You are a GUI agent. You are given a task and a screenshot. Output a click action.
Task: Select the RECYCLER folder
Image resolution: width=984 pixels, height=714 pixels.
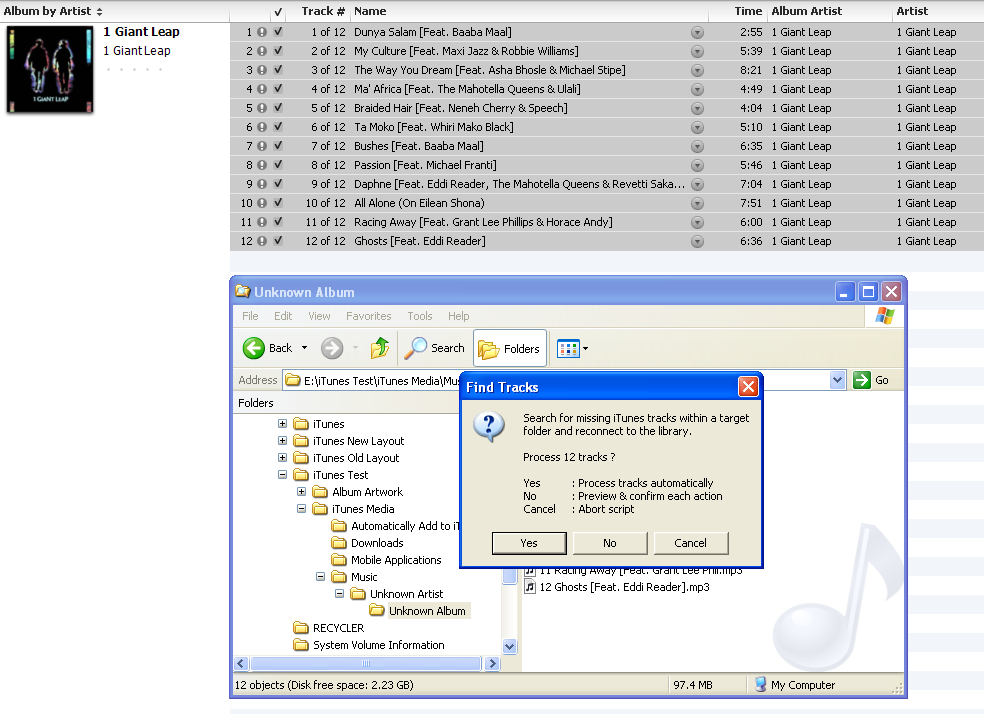pyautogui.click(x=329, y=628)
